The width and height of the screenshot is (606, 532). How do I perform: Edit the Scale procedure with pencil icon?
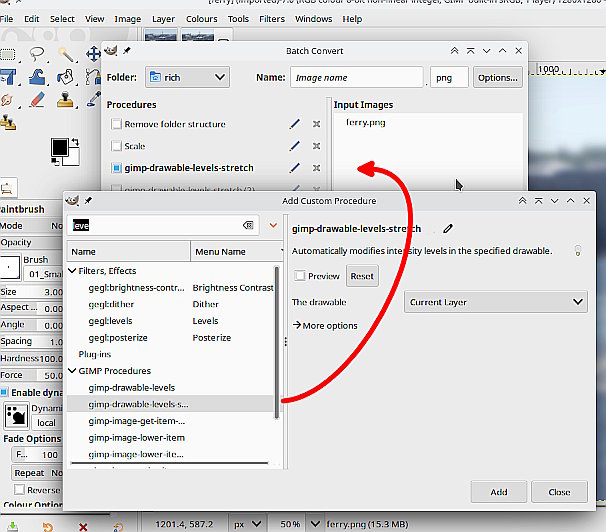[x=295, y=146]
